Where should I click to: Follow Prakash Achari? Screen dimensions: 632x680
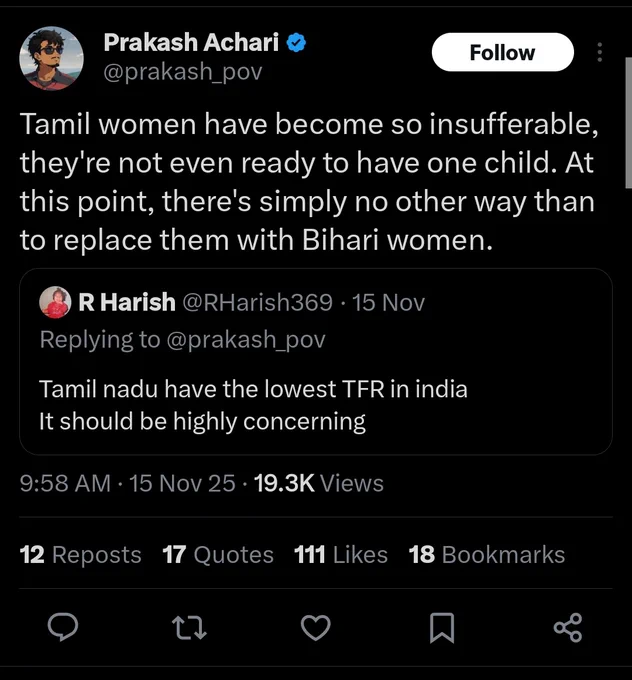tap(502, 53)
